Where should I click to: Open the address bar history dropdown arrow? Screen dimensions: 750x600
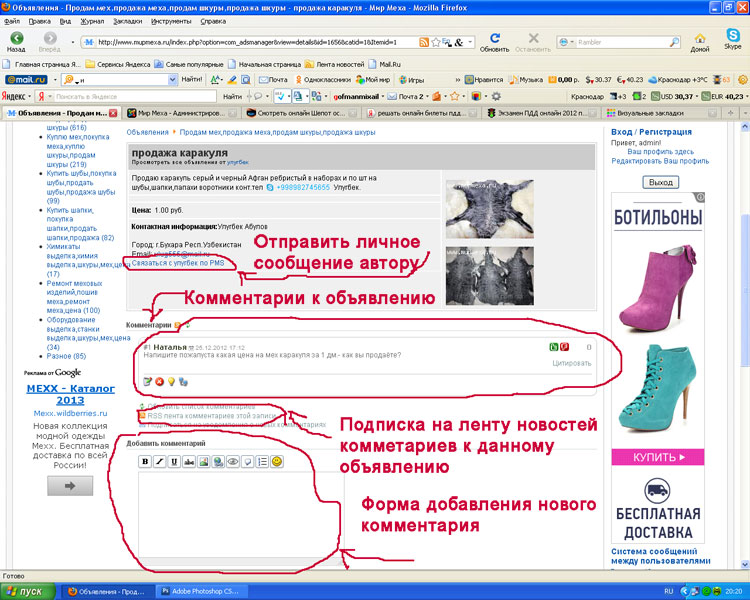470,42
